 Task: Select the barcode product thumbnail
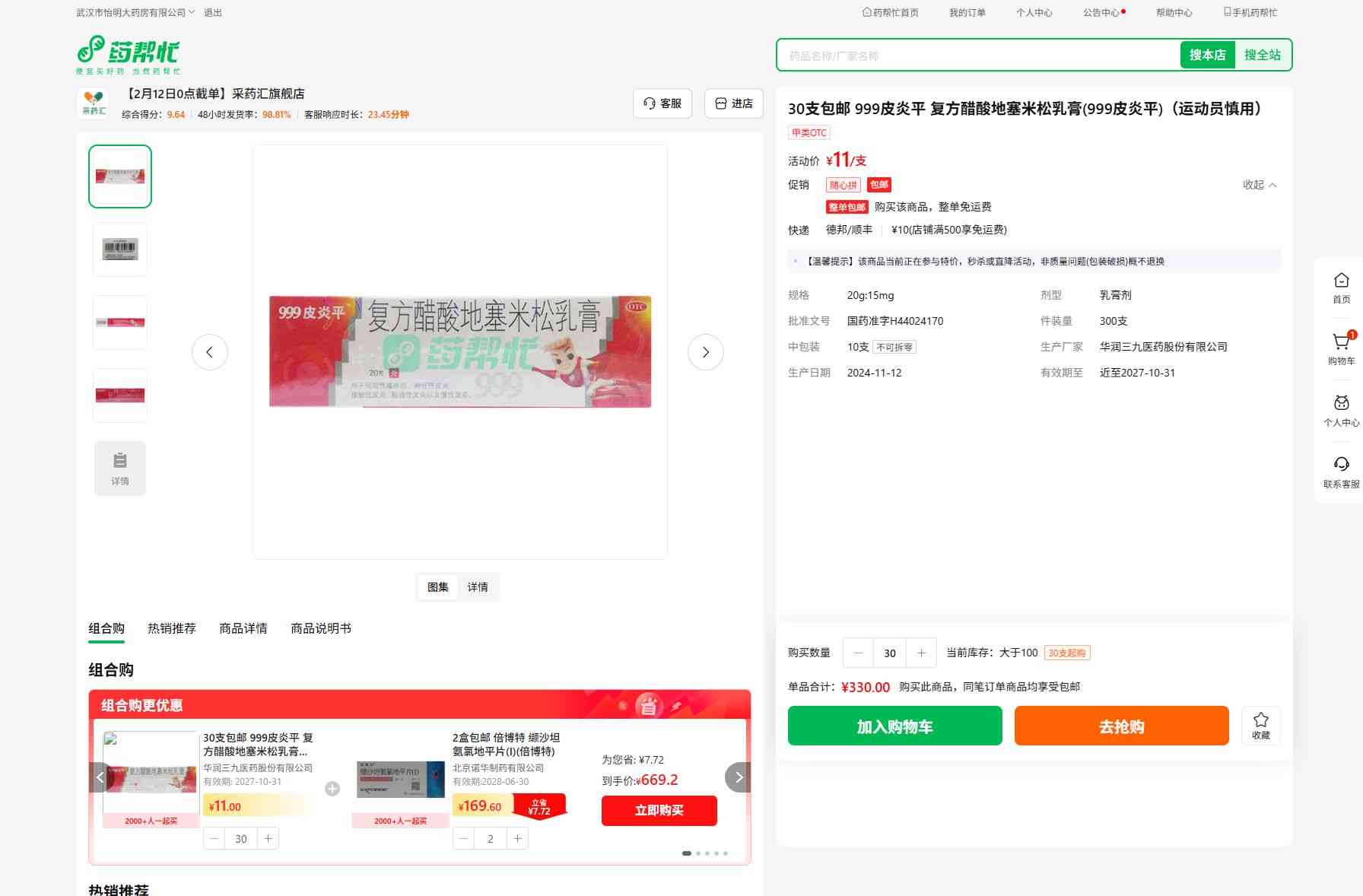(120, 249)
